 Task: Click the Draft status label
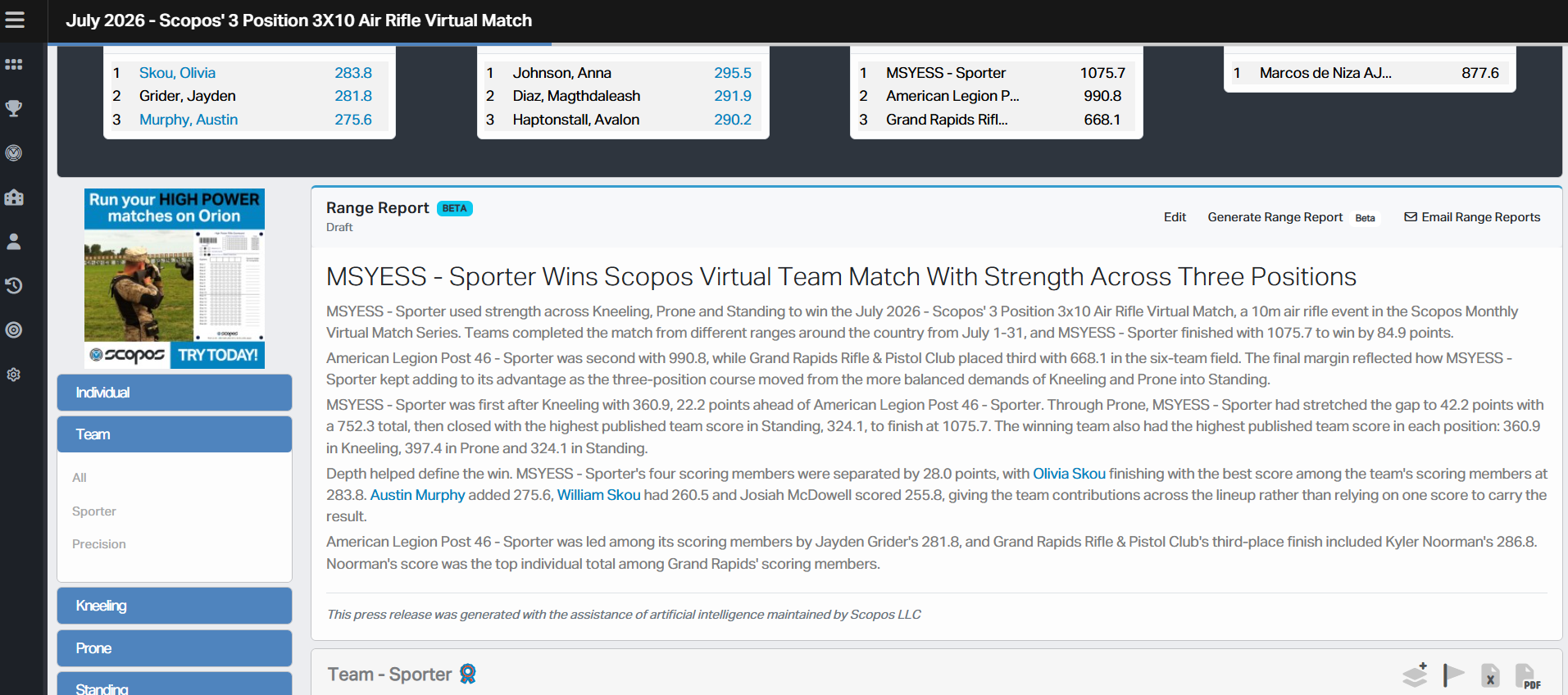(339, 228)
